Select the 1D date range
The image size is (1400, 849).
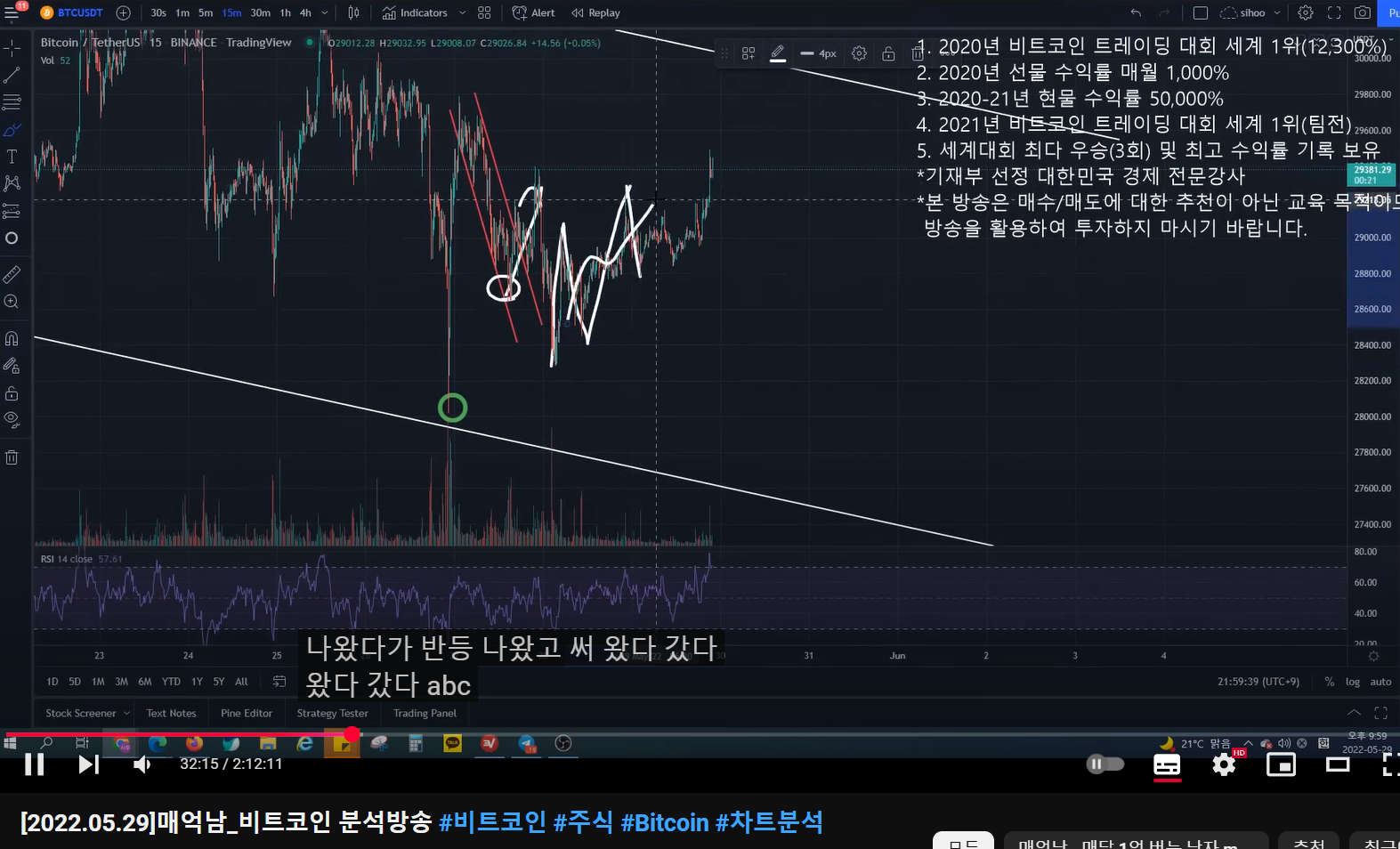point(53,682)
